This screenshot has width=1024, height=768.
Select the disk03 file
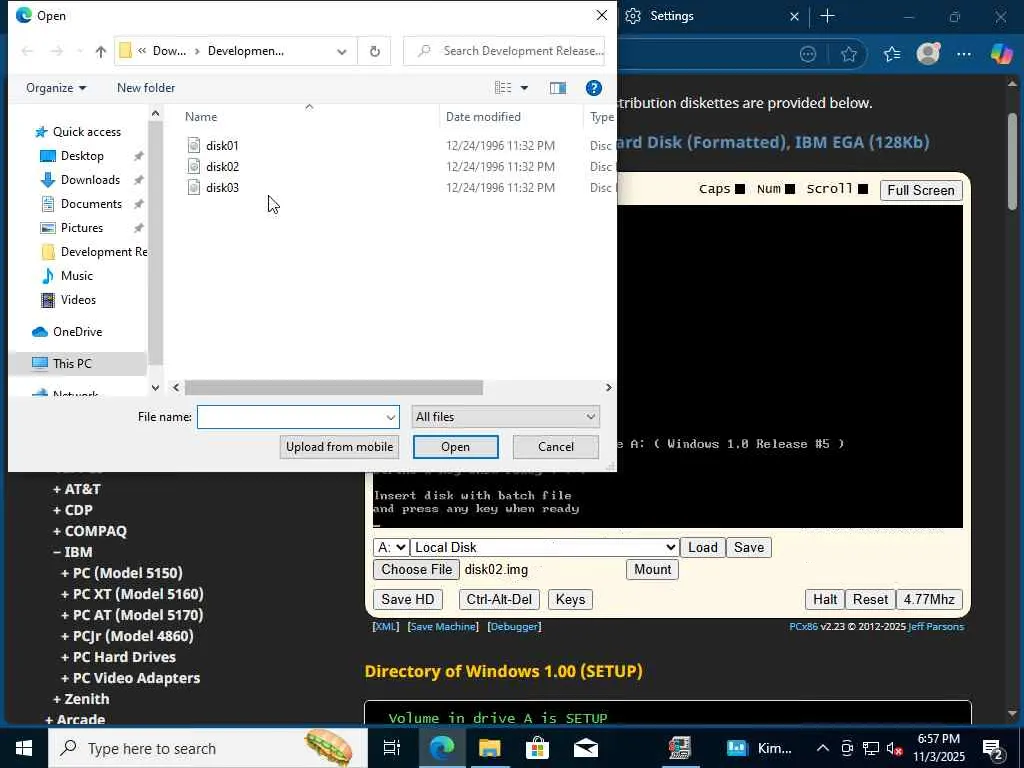222,187
